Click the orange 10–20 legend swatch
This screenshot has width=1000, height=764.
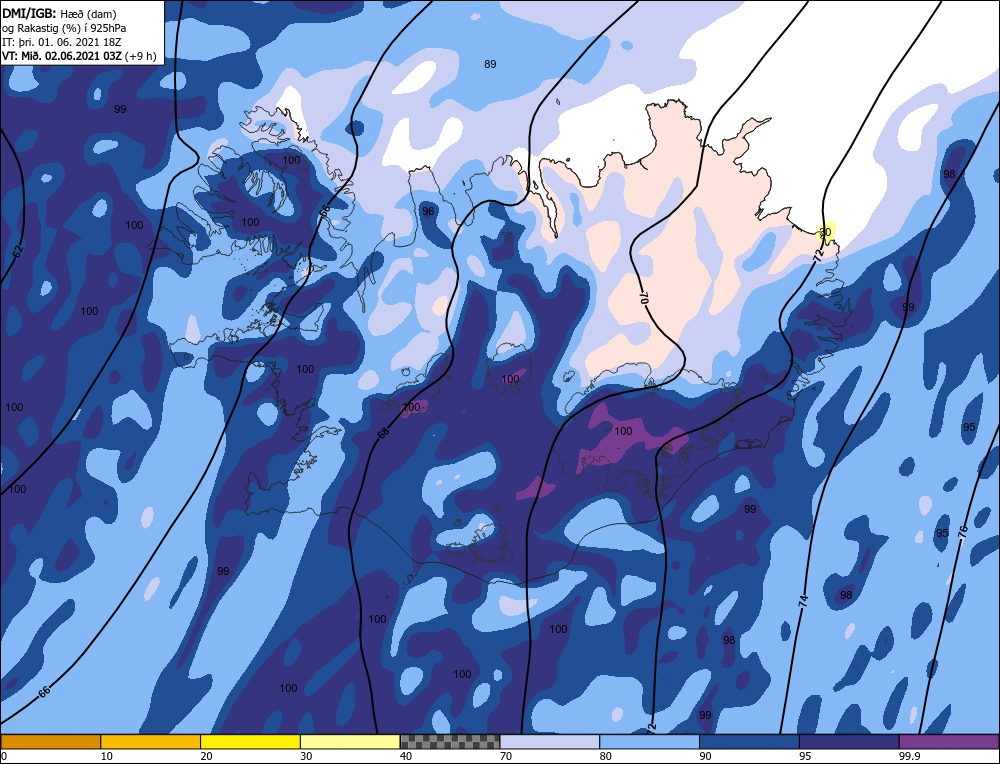pyautogui.click(x=151, y=741)
